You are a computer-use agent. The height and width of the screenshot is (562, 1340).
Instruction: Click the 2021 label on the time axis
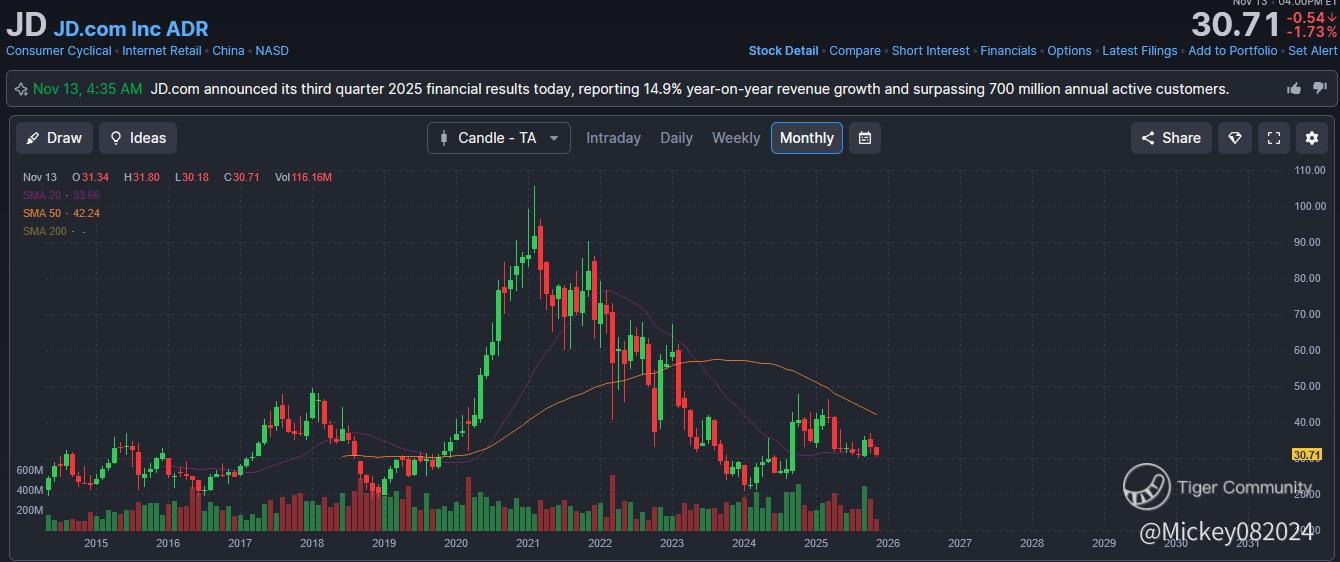528,543
